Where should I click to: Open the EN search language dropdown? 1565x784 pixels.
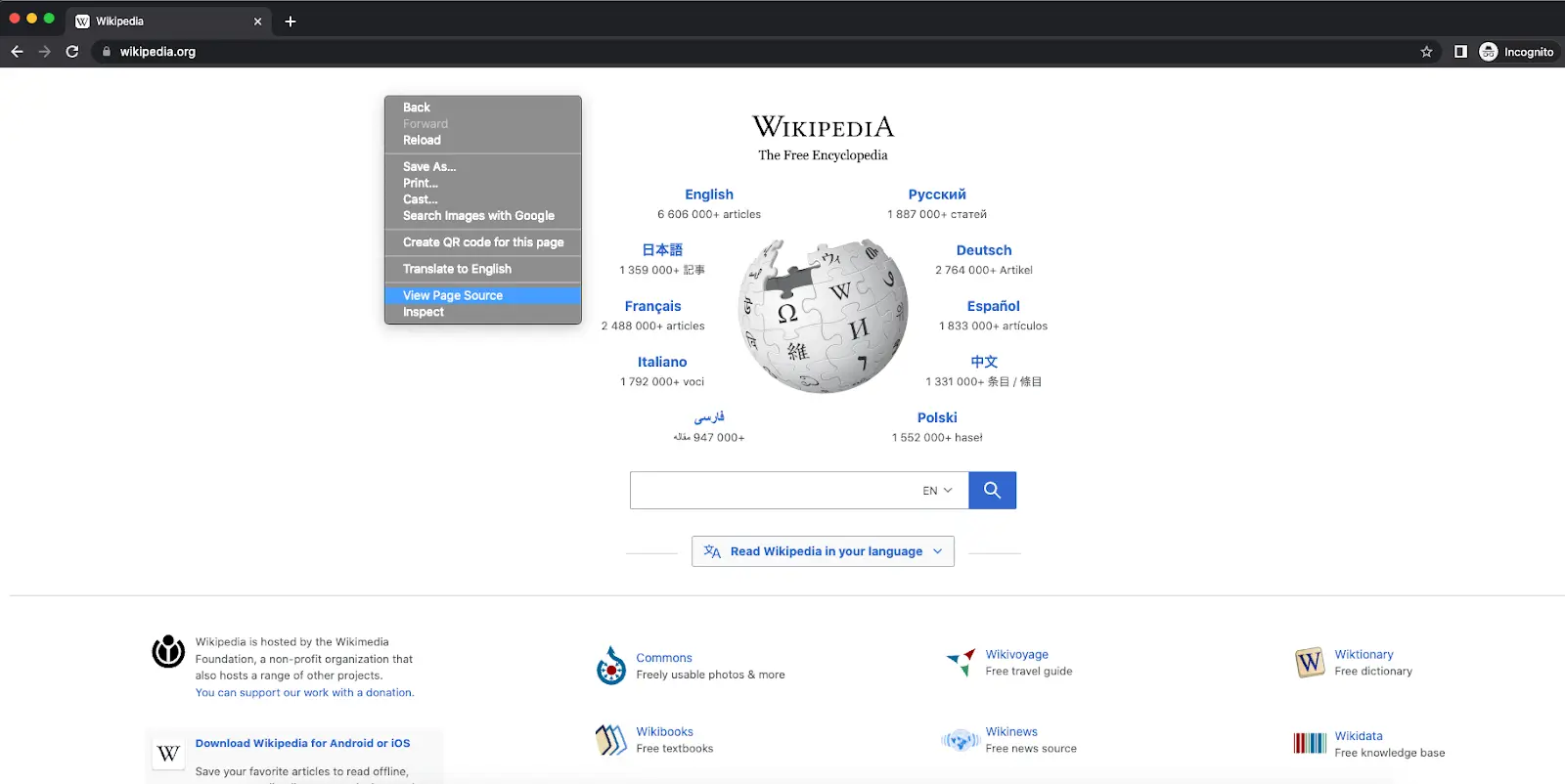pyautogui.click(x=938, y=491)
